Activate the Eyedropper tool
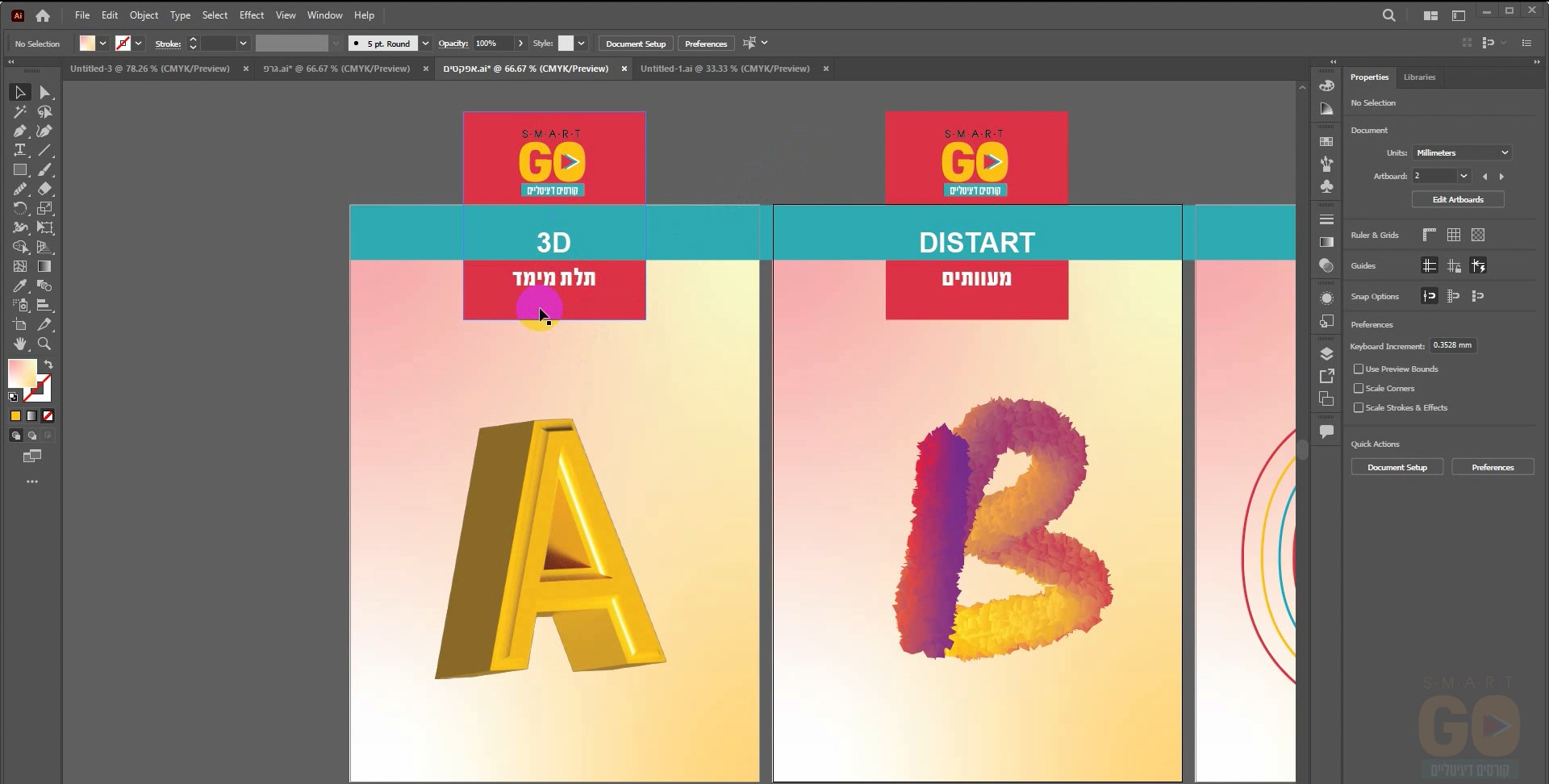Image resolution: width=1549 pixels, height=784 pixels. tap(20, 286)
